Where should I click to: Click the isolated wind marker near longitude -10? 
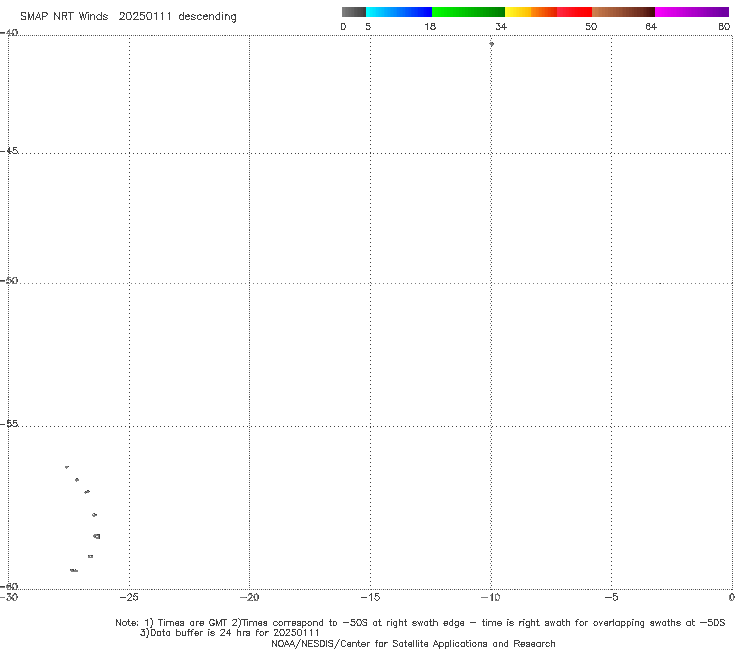point(491,44)
